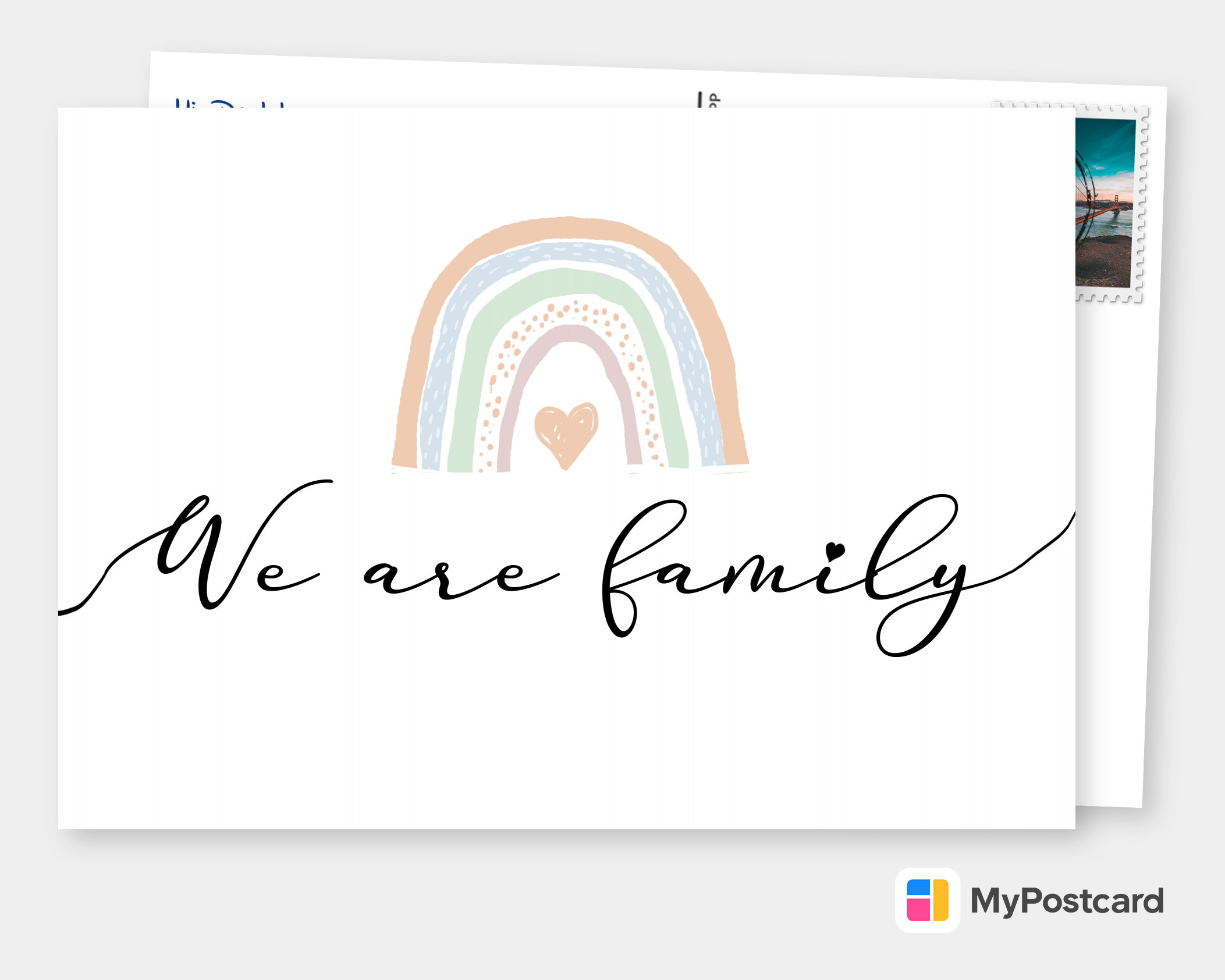Click the pastel rainbow illustration
Image resolution: width=1225 pixels, height=980 pixels.
point(570,345)
